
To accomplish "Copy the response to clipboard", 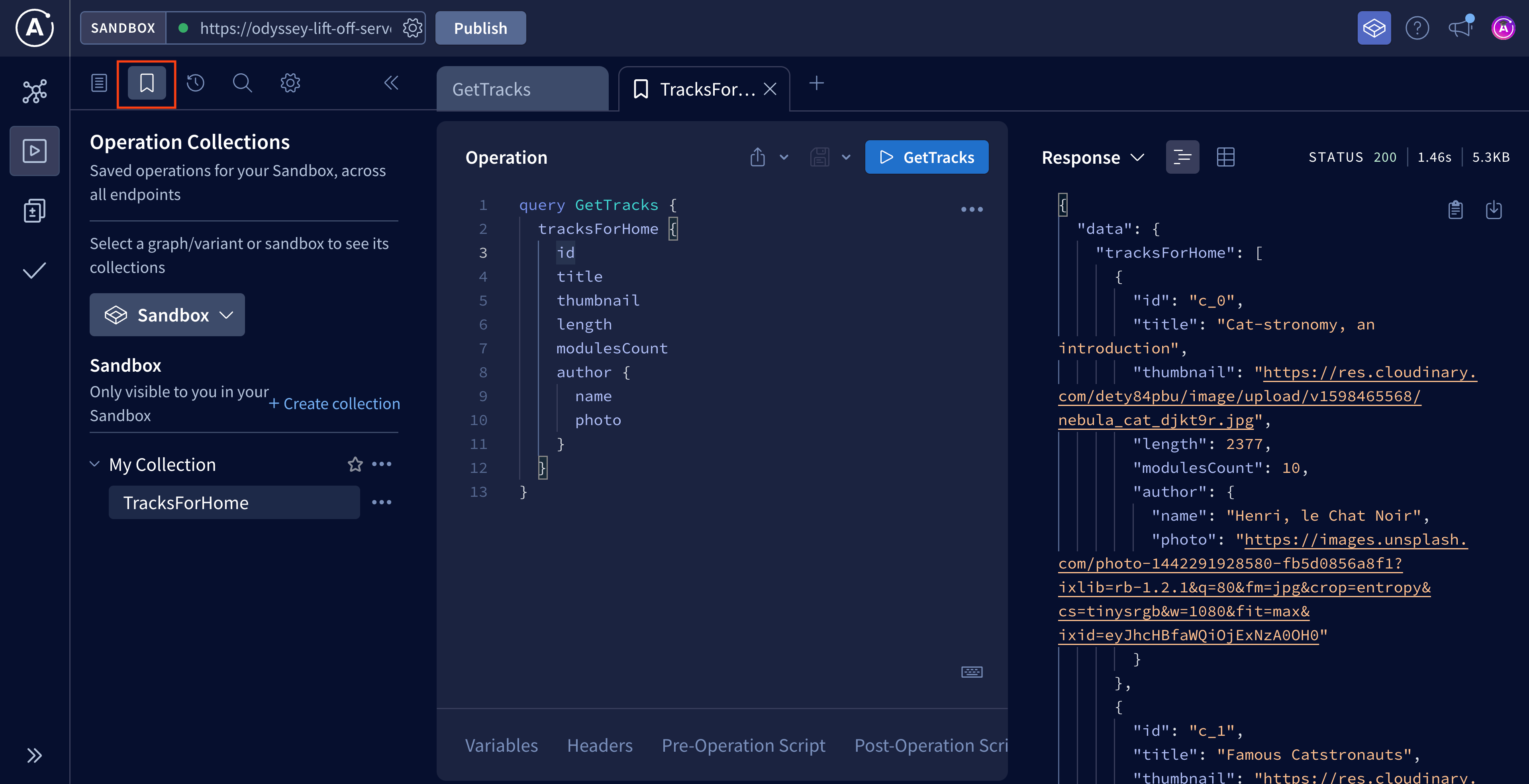I will pos(1455,210).
